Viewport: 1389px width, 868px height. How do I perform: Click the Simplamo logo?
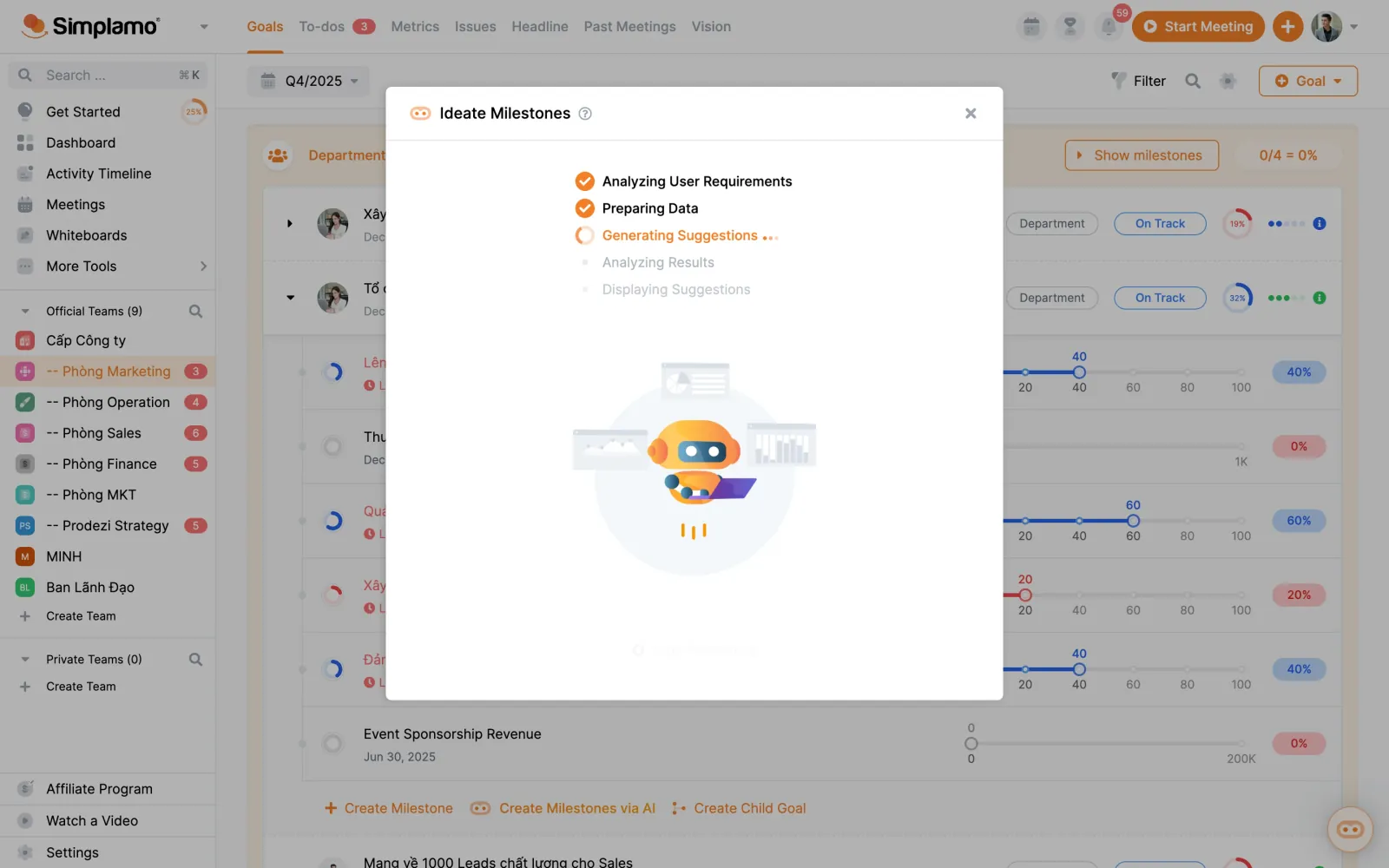click(x=90, y=26)
